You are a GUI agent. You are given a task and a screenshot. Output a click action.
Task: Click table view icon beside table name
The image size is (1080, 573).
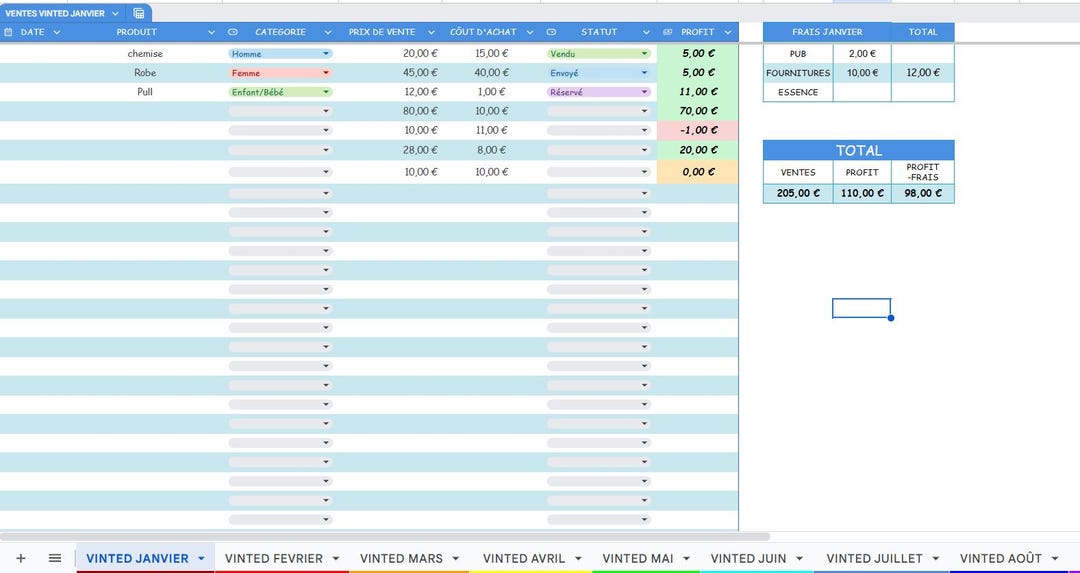pos(138,13)
